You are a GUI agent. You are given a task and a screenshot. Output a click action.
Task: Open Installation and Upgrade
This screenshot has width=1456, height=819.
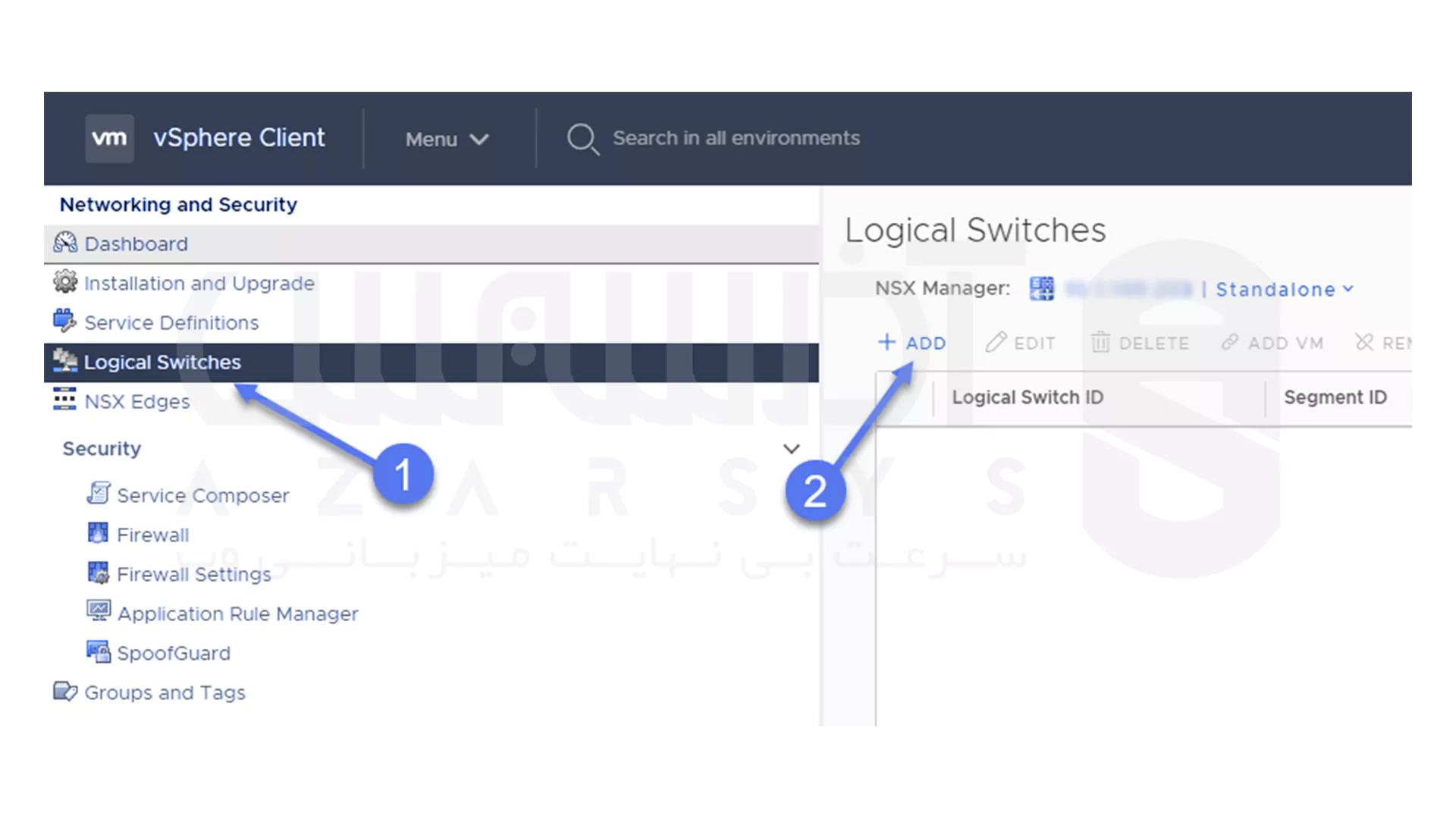pyautogui.click(x=199, y=283)
